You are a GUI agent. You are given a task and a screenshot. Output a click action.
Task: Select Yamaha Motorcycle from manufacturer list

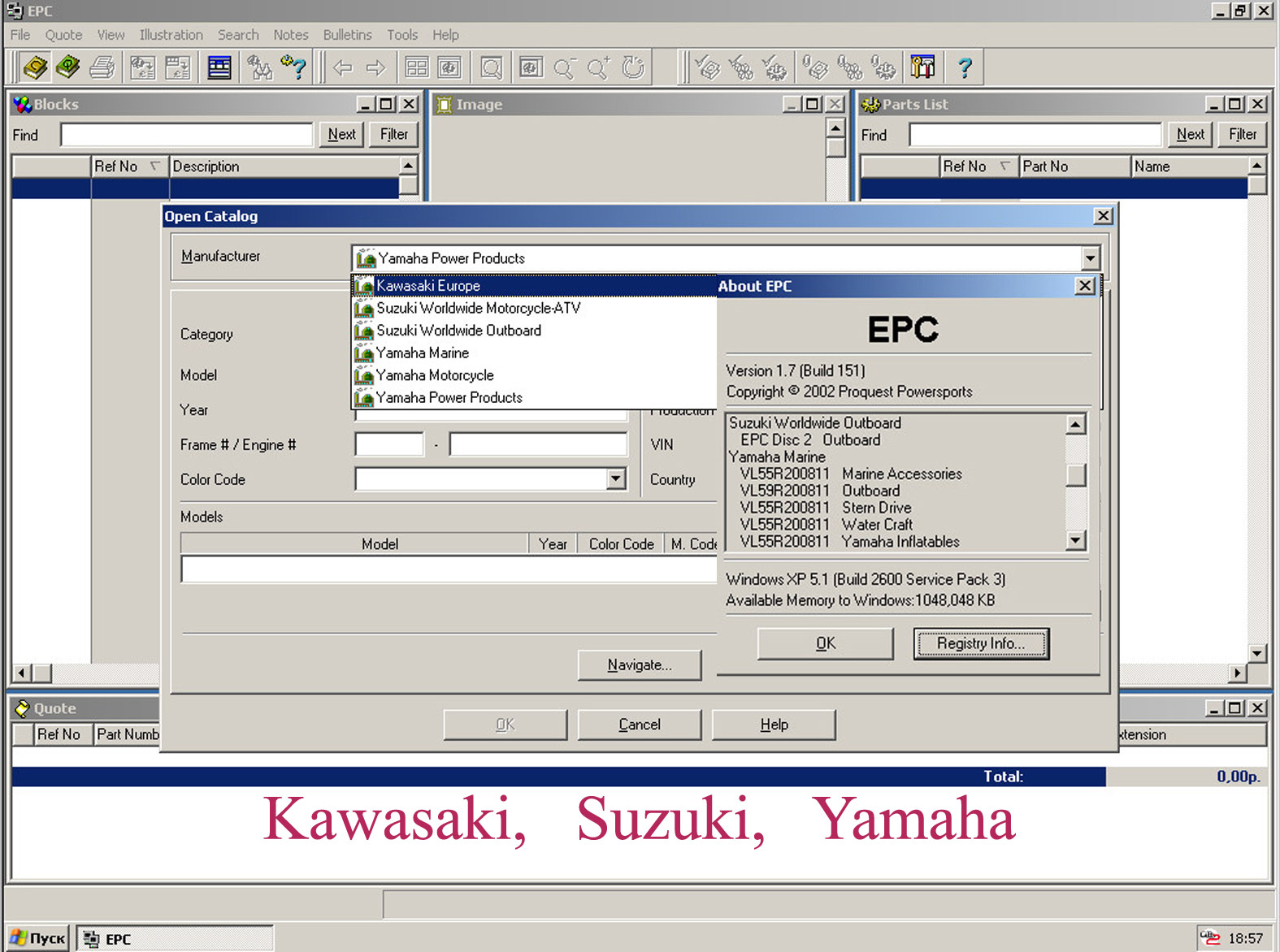click(x=435, y=375)
